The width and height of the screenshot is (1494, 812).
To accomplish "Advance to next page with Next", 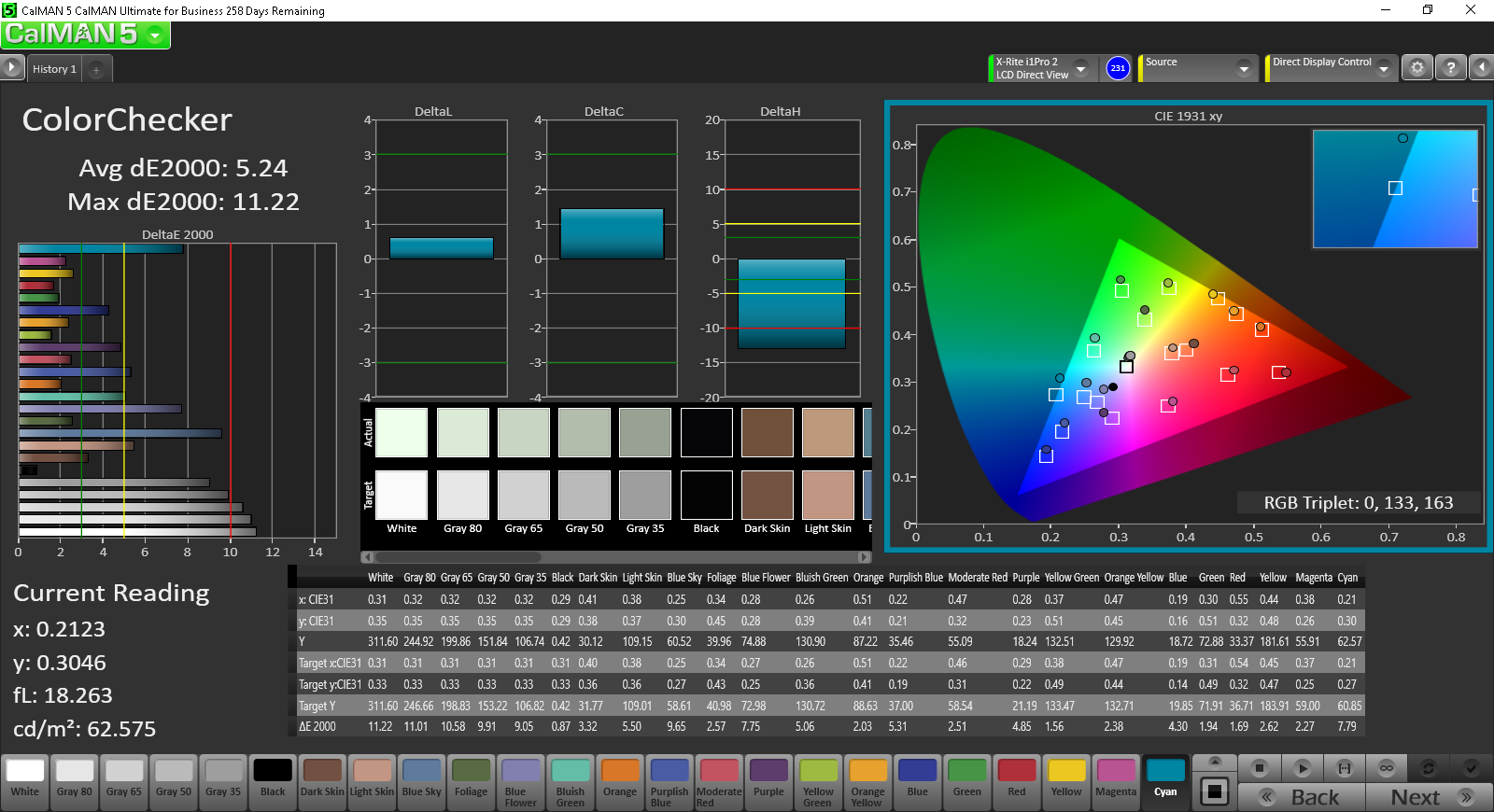I will click(1429, 797).
